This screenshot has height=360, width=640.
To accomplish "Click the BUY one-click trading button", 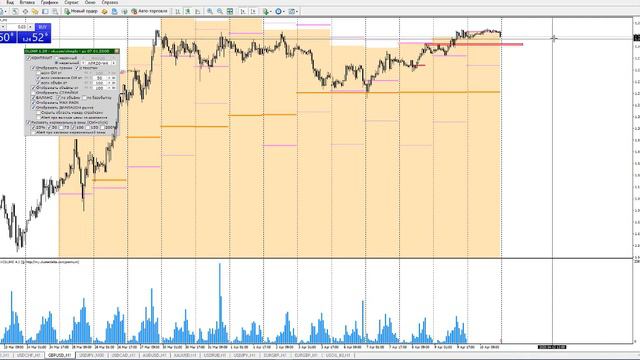I will point(42,27).
